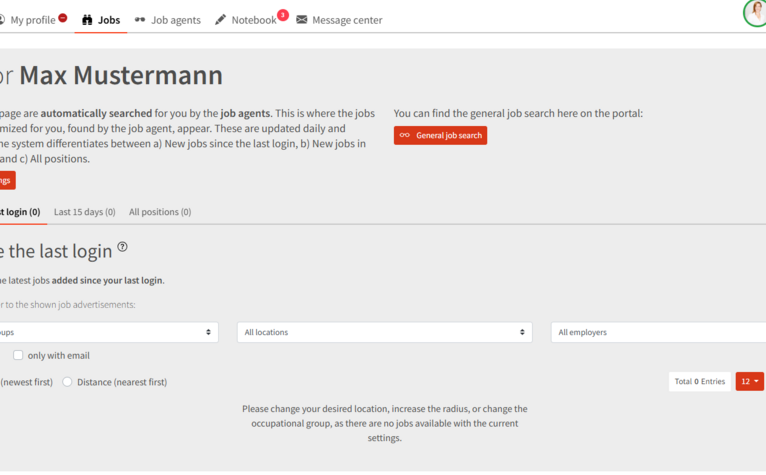Switch to Last 15 days tab
This screenshot has height=475, width=766.
tap(84, 212)
